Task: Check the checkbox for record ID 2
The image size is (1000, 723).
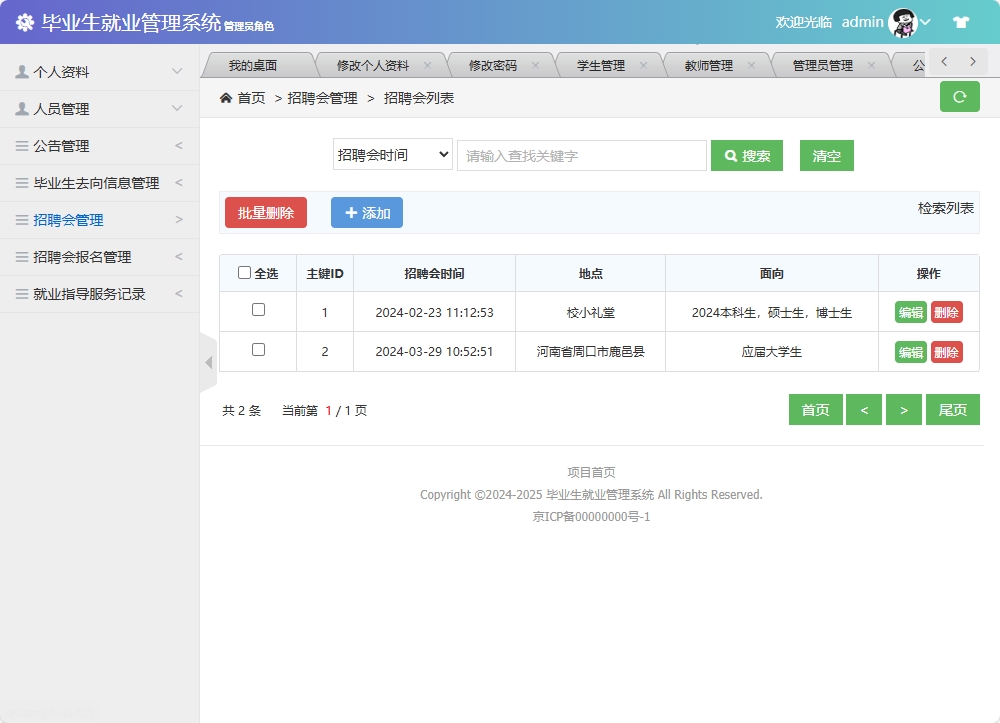Action: (x=257, y=351)
